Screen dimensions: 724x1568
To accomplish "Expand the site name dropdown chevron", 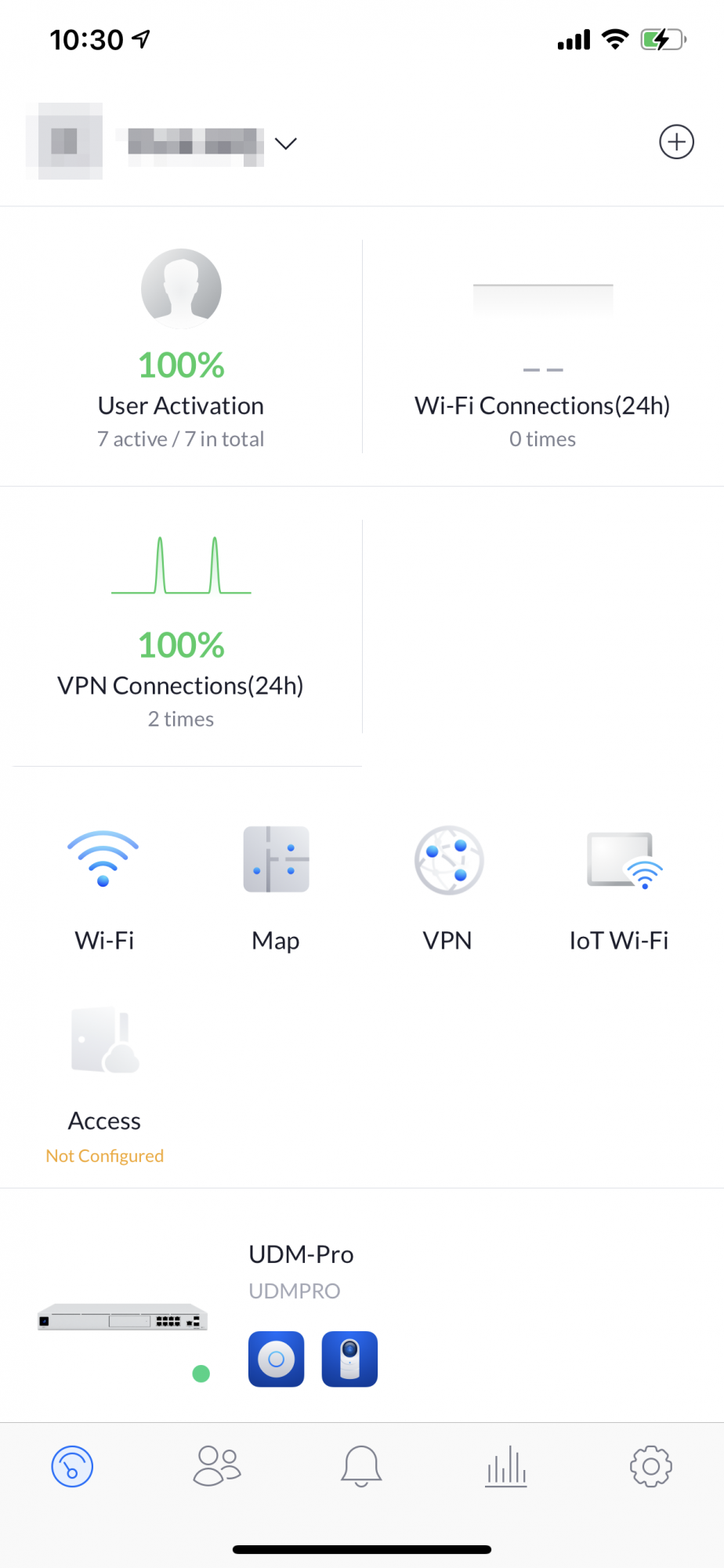I will pyautogui.click(x=286, y=143).
